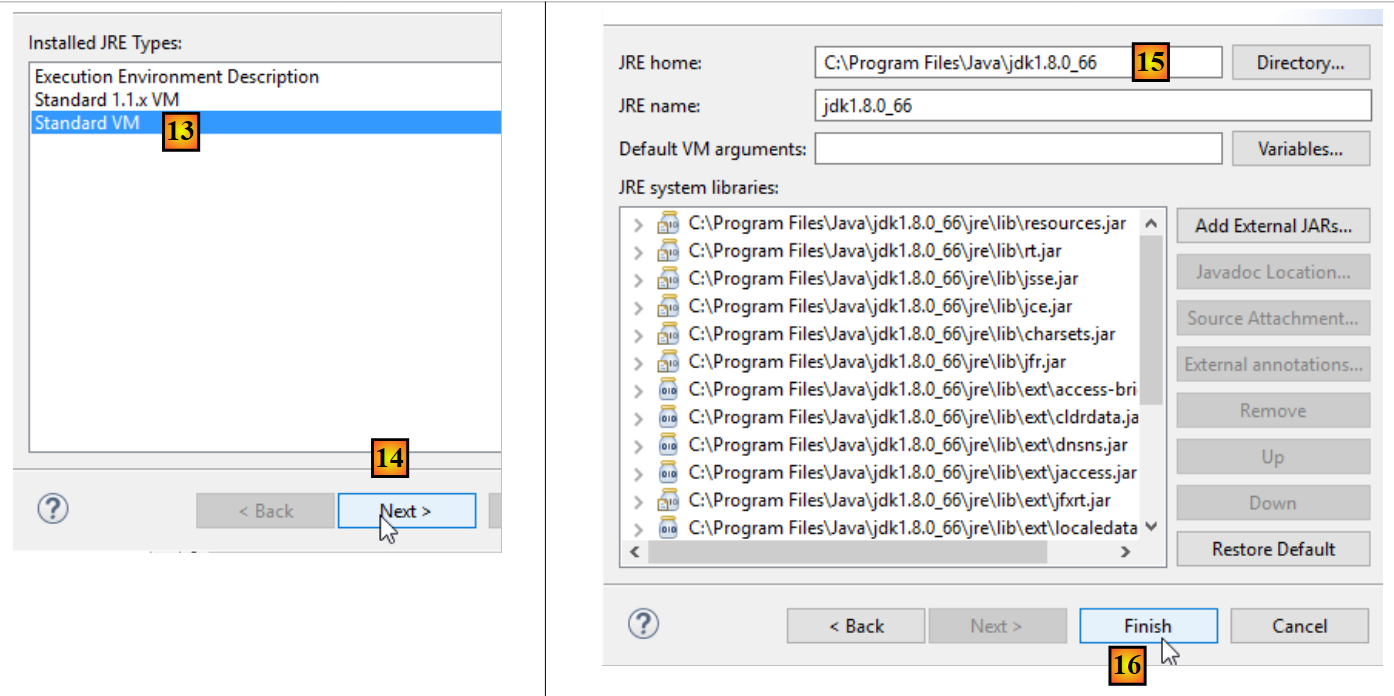This screenshot has height=696, width=1394.
Task: Click the Next button in left dialog
Action: click(x=407, y=511)
